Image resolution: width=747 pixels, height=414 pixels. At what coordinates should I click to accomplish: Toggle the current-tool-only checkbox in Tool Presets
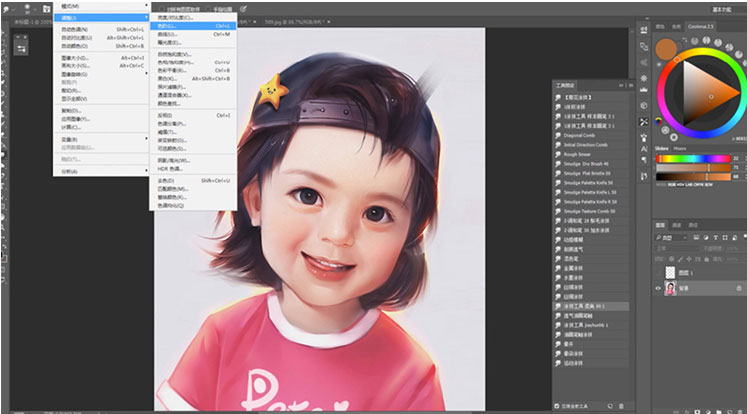557,406
